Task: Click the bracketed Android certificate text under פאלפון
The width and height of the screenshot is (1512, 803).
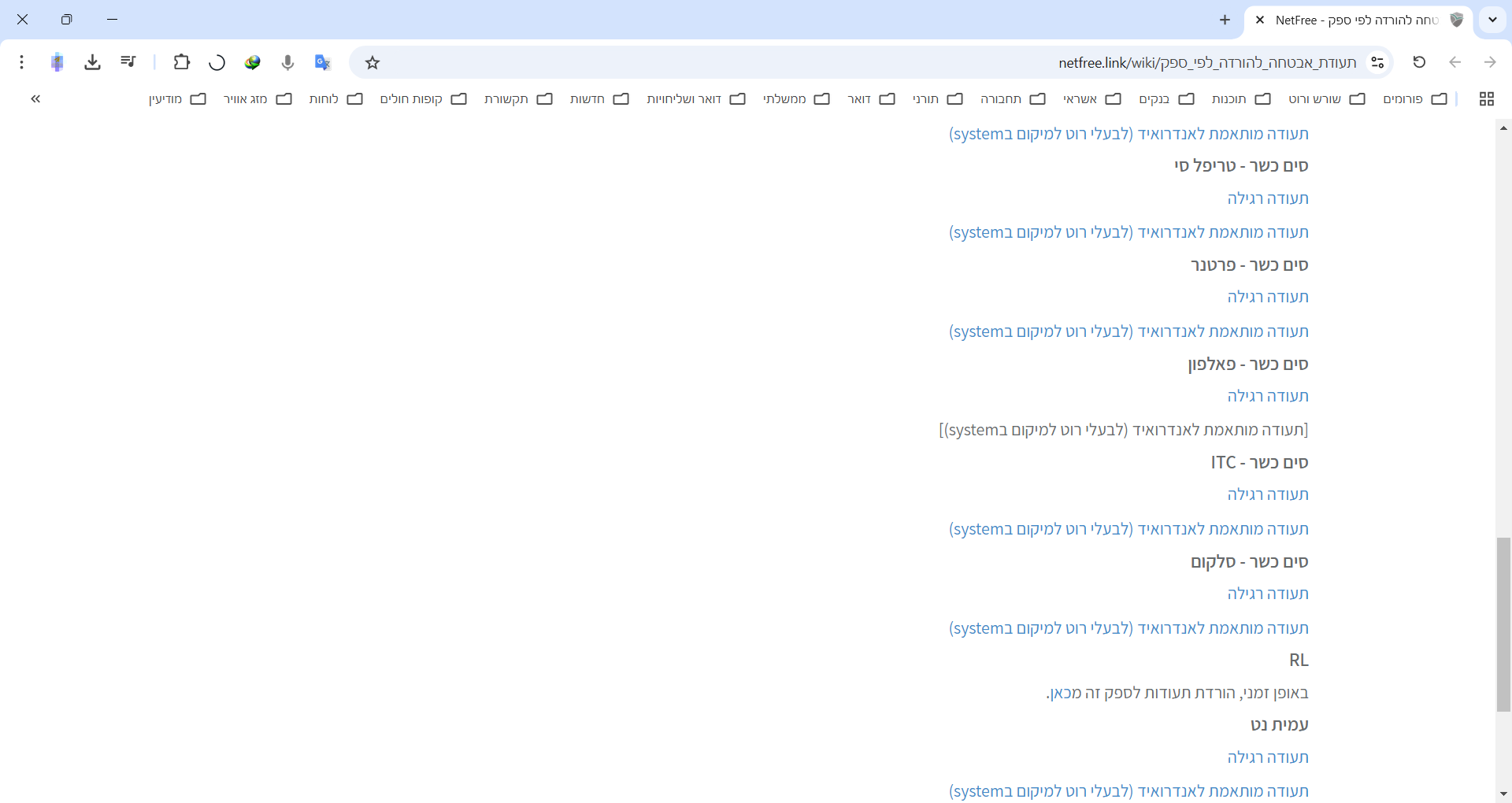Action: coord(1124,430)
